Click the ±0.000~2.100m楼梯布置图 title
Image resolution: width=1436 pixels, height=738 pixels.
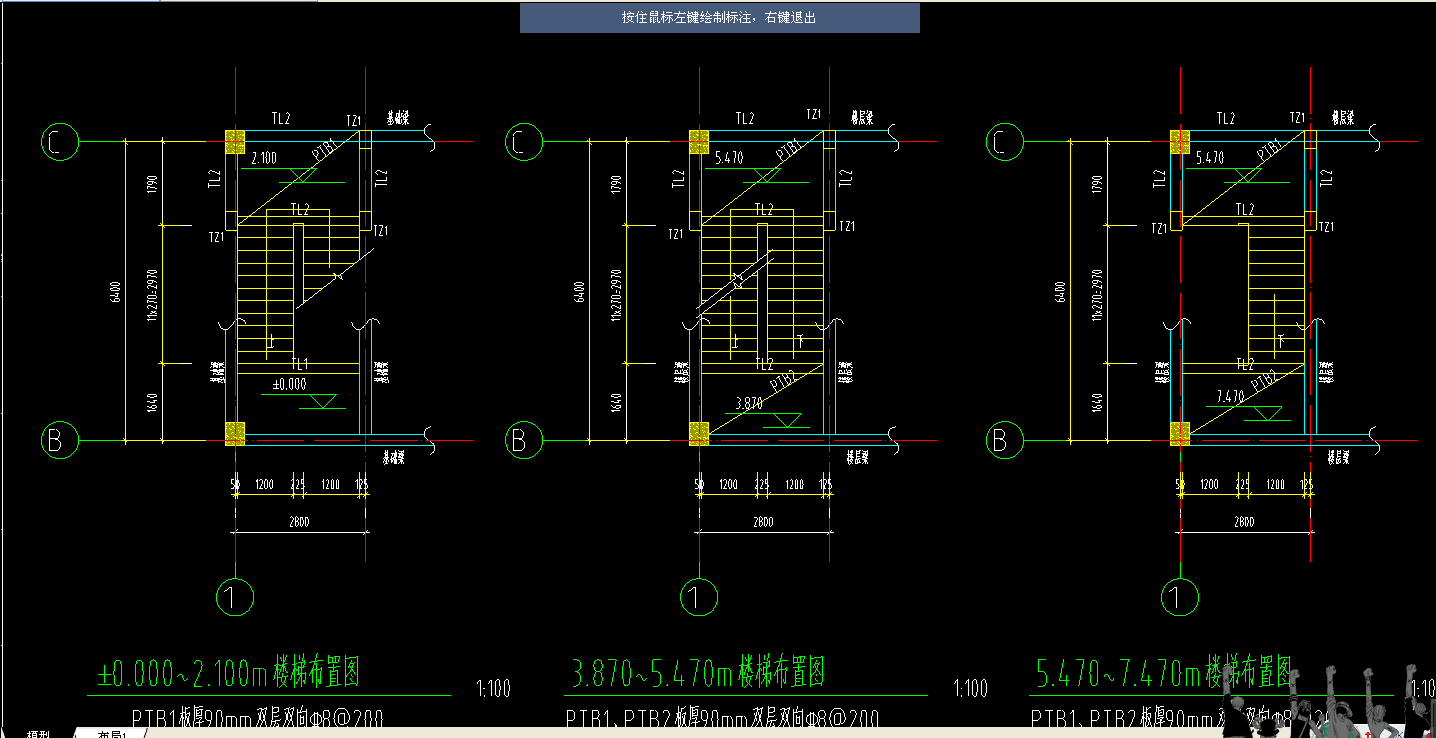tap(227, 673)
